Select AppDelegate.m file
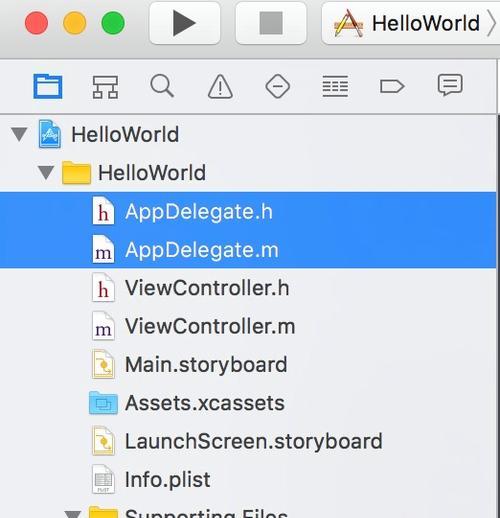 point(248,250)
